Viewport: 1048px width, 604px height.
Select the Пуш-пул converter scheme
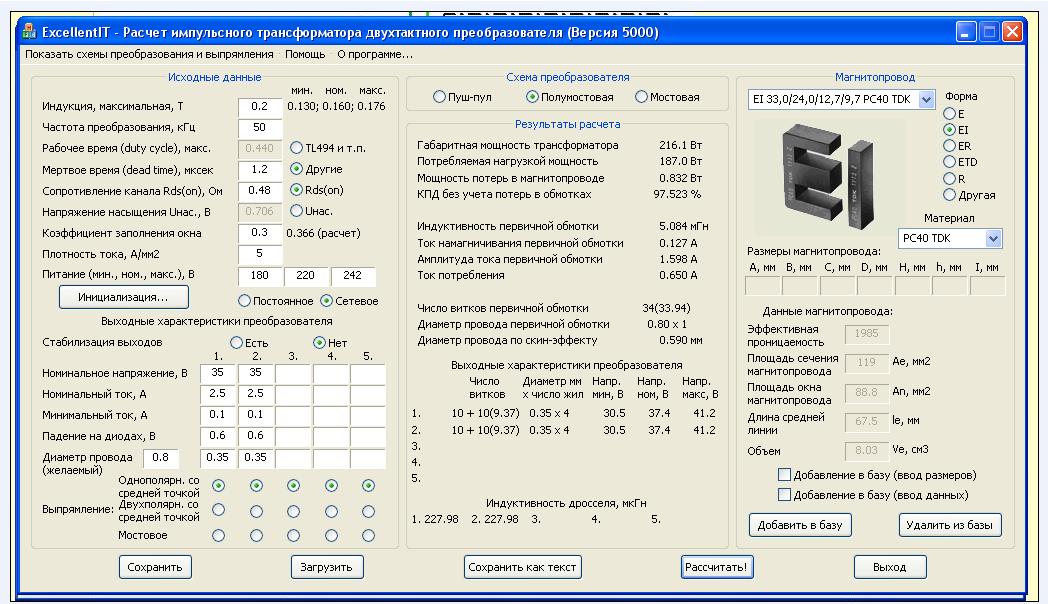coord(439,97)
